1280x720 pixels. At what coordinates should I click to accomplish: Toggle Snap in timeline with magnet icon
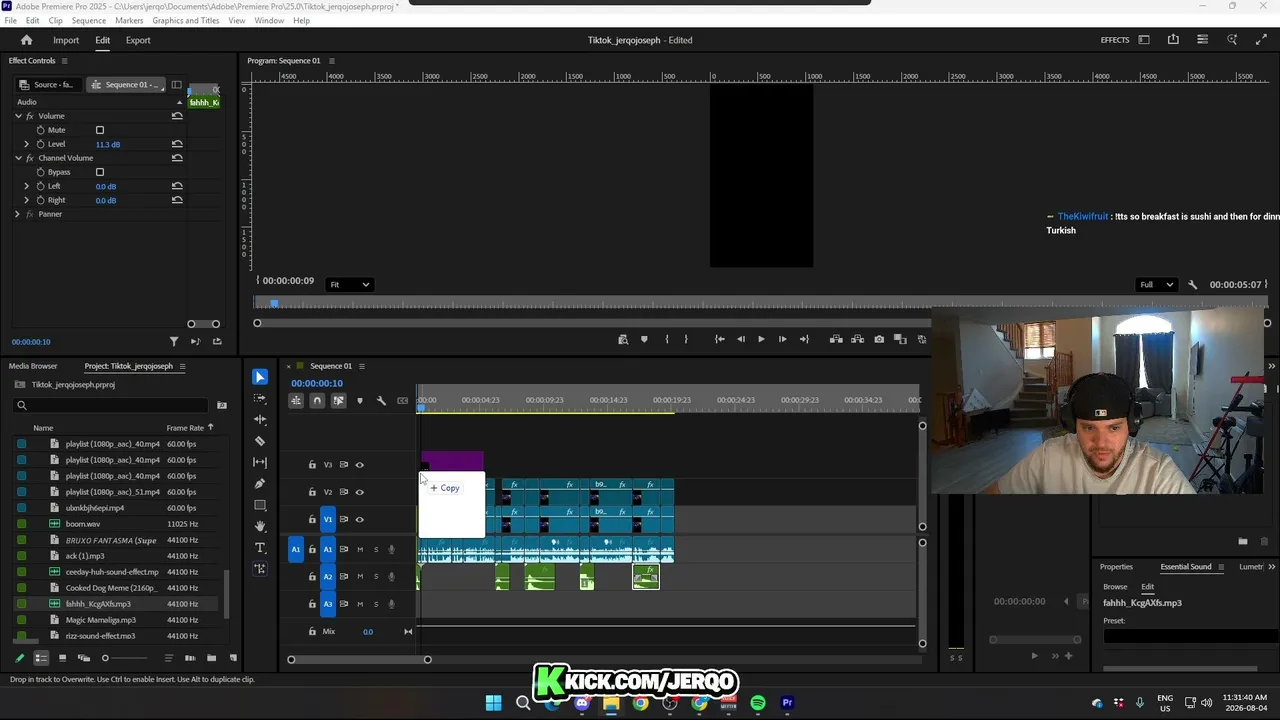point(317,401)
